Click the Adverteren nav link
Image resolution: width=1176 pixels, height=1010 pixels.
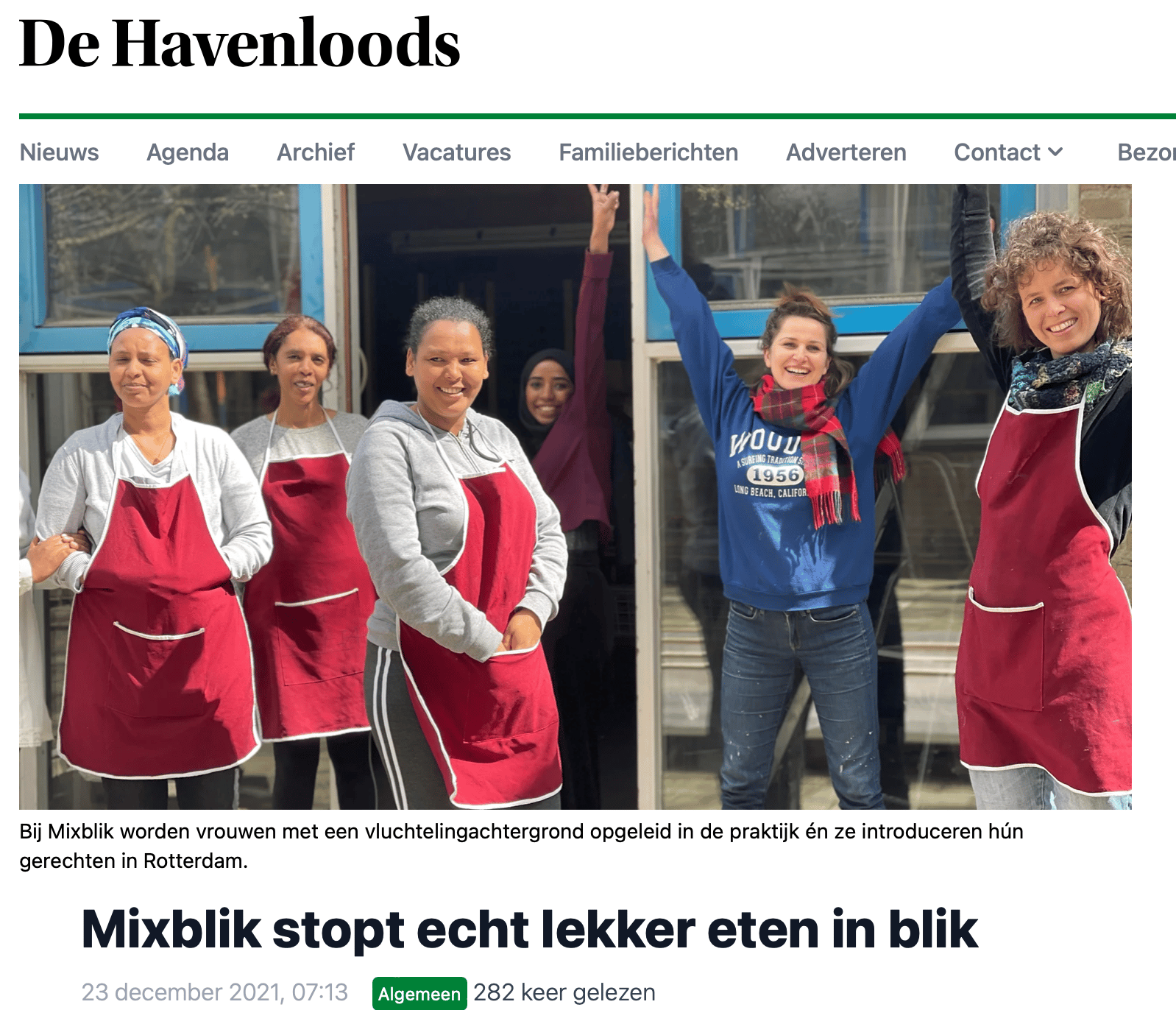[x=846, y=152]
